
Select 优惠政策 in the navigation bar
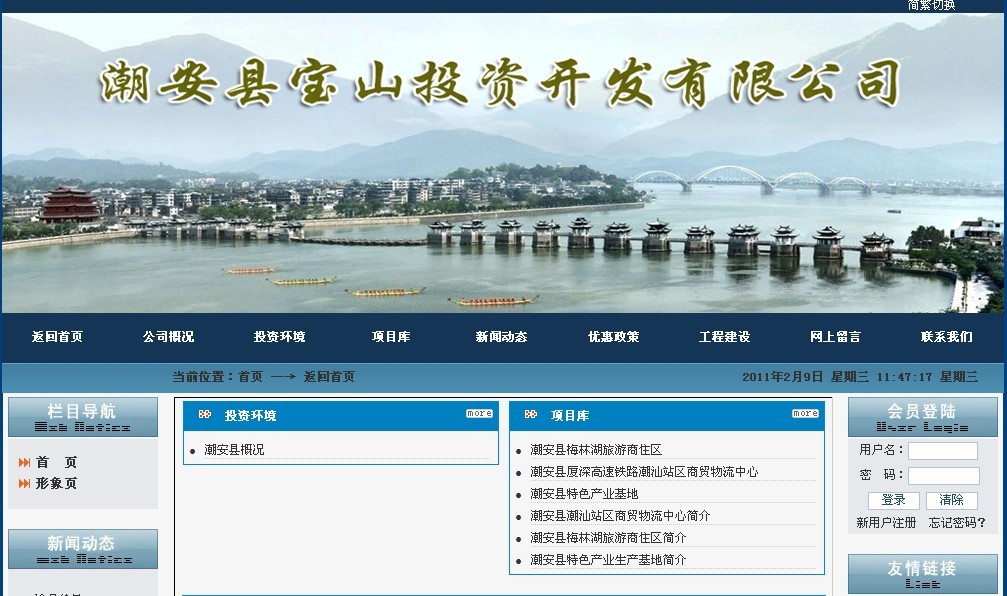[613, 337]
